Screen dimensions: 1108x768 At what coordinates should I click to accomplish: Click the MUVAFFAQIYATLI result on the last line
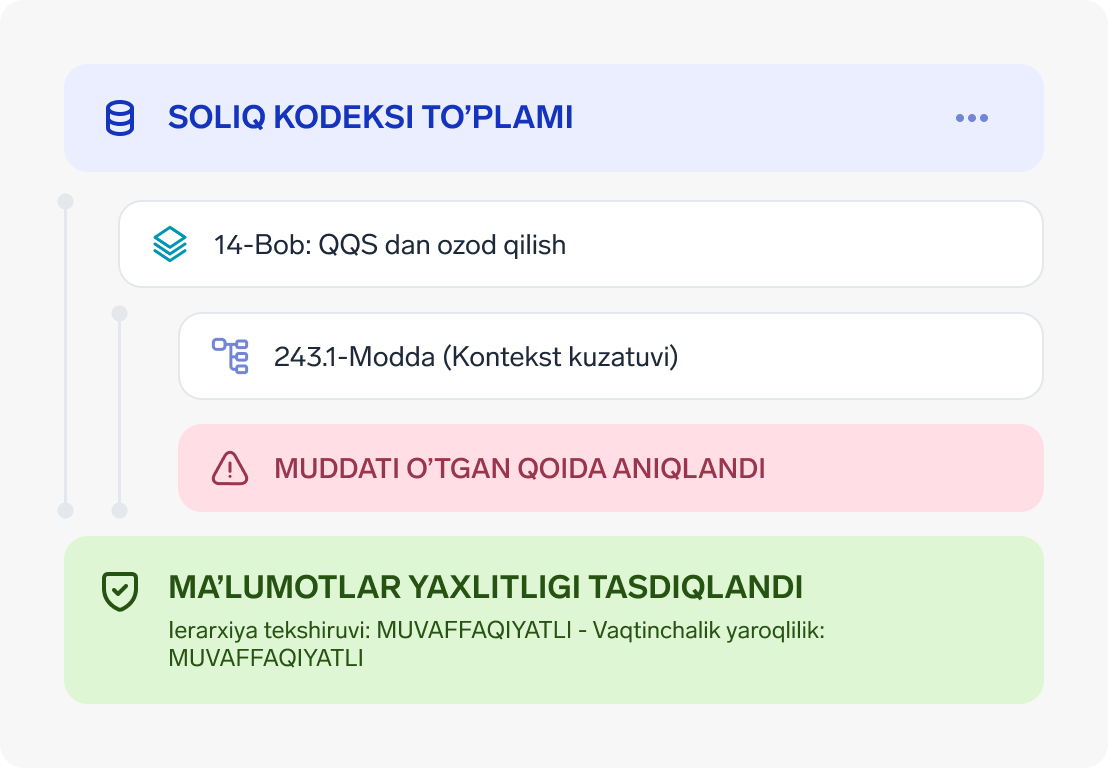click(x=265, y=658)
